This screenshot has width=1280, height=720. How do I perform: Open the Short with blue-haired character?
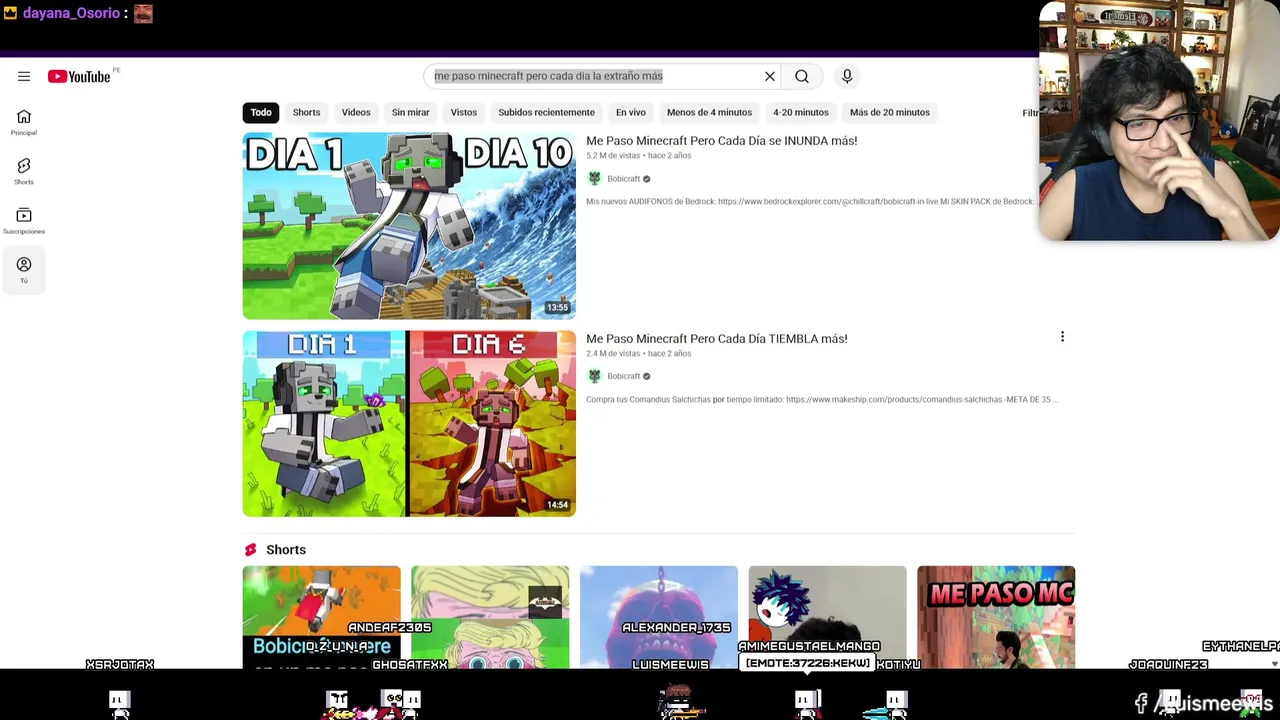pyautogui.click(x=827, y=617)
